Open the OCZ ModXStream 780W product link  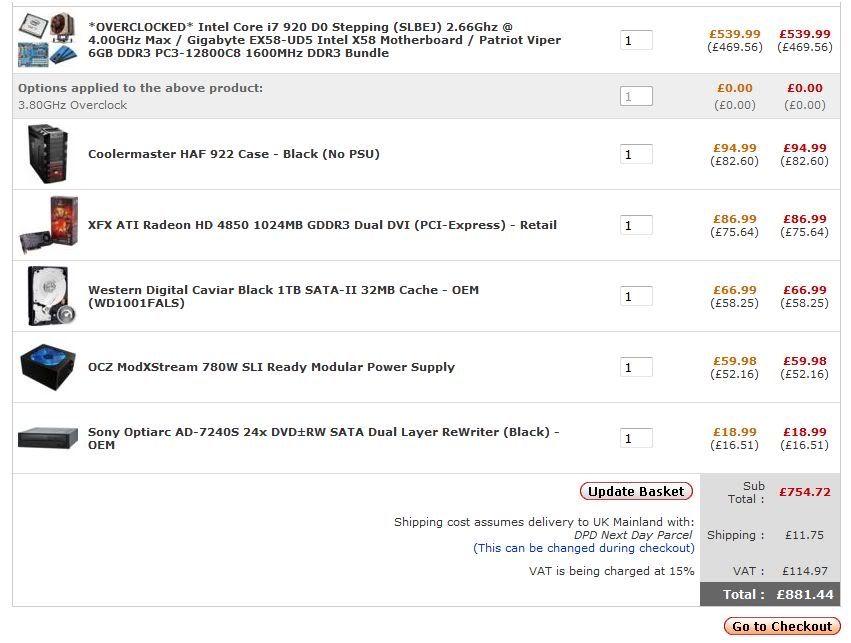point(271,367)
